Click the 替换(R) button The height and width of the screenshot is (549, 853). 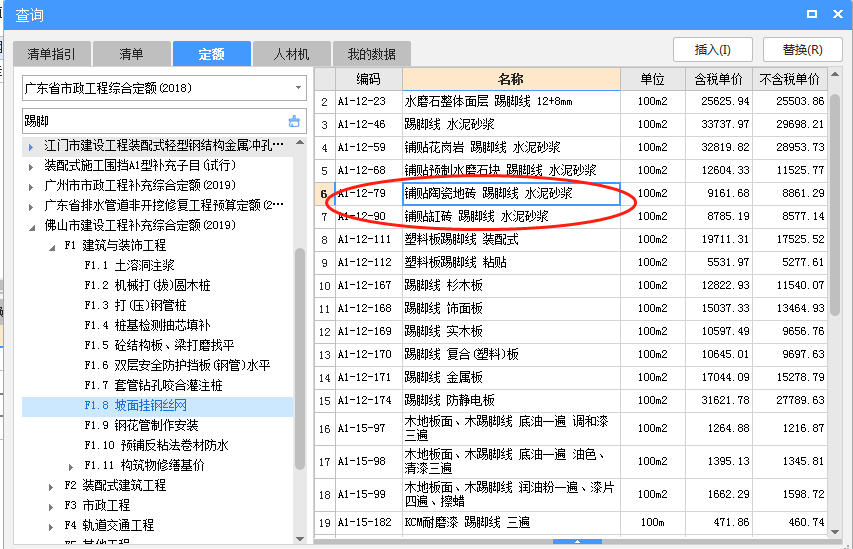[x=802, y=50]
